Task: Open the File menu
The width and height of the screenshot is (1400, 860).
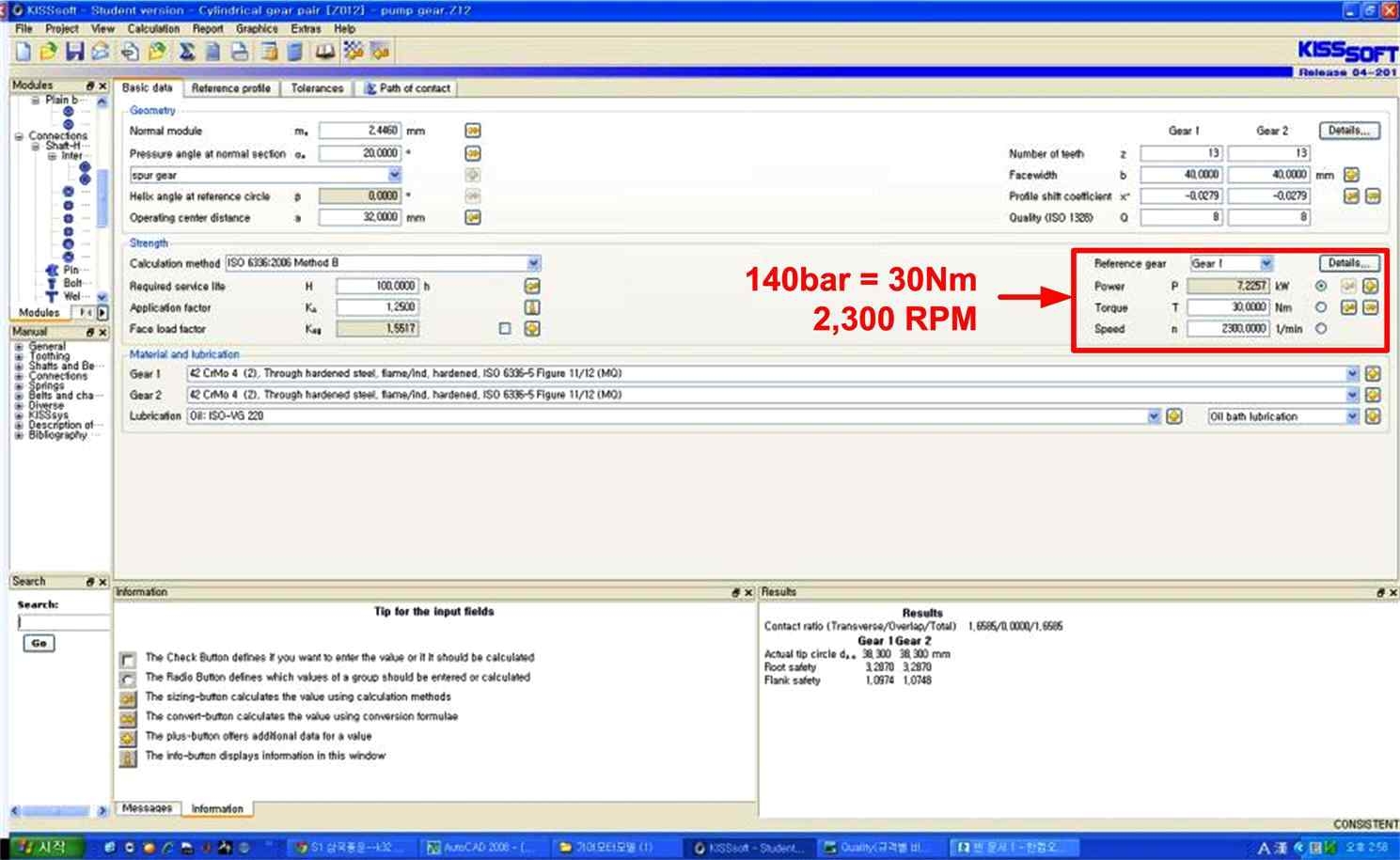Action: tap(24, 29)
